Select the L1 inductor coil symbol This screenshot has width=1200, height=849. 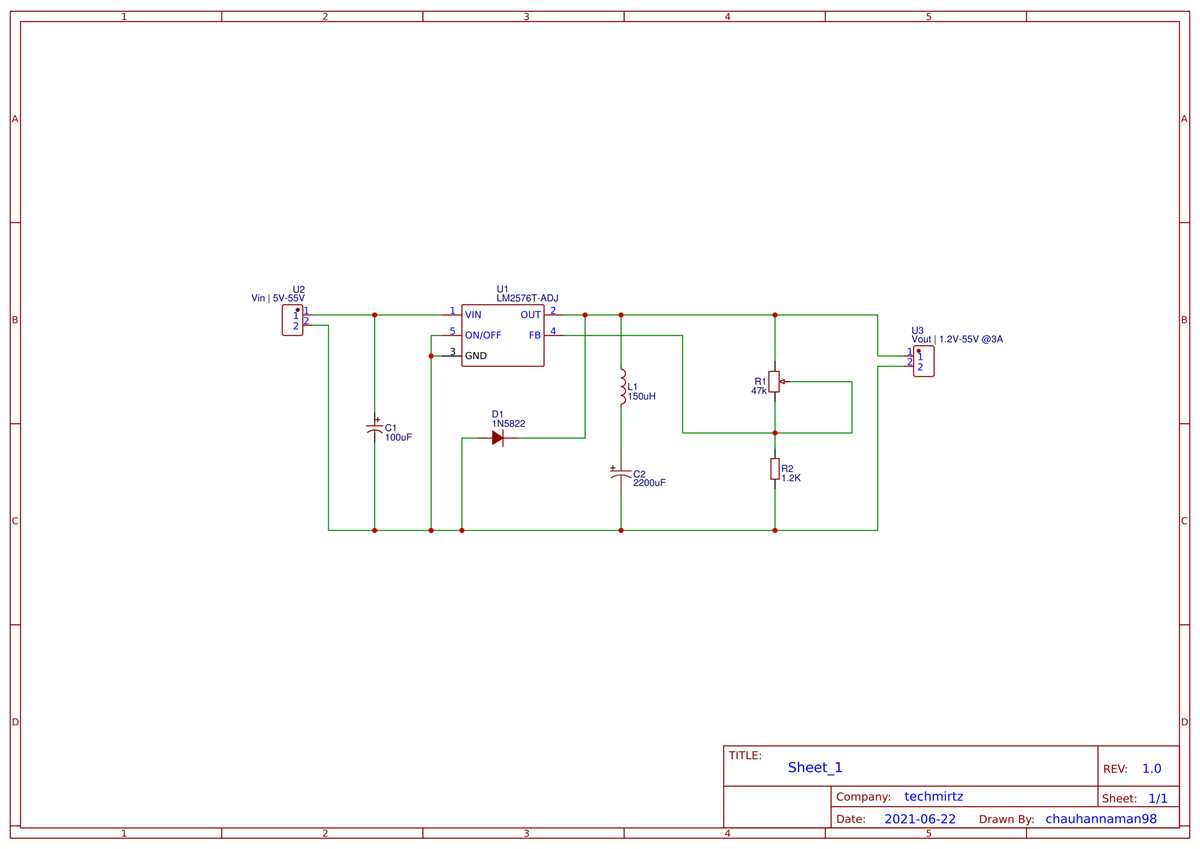[621, 386]
